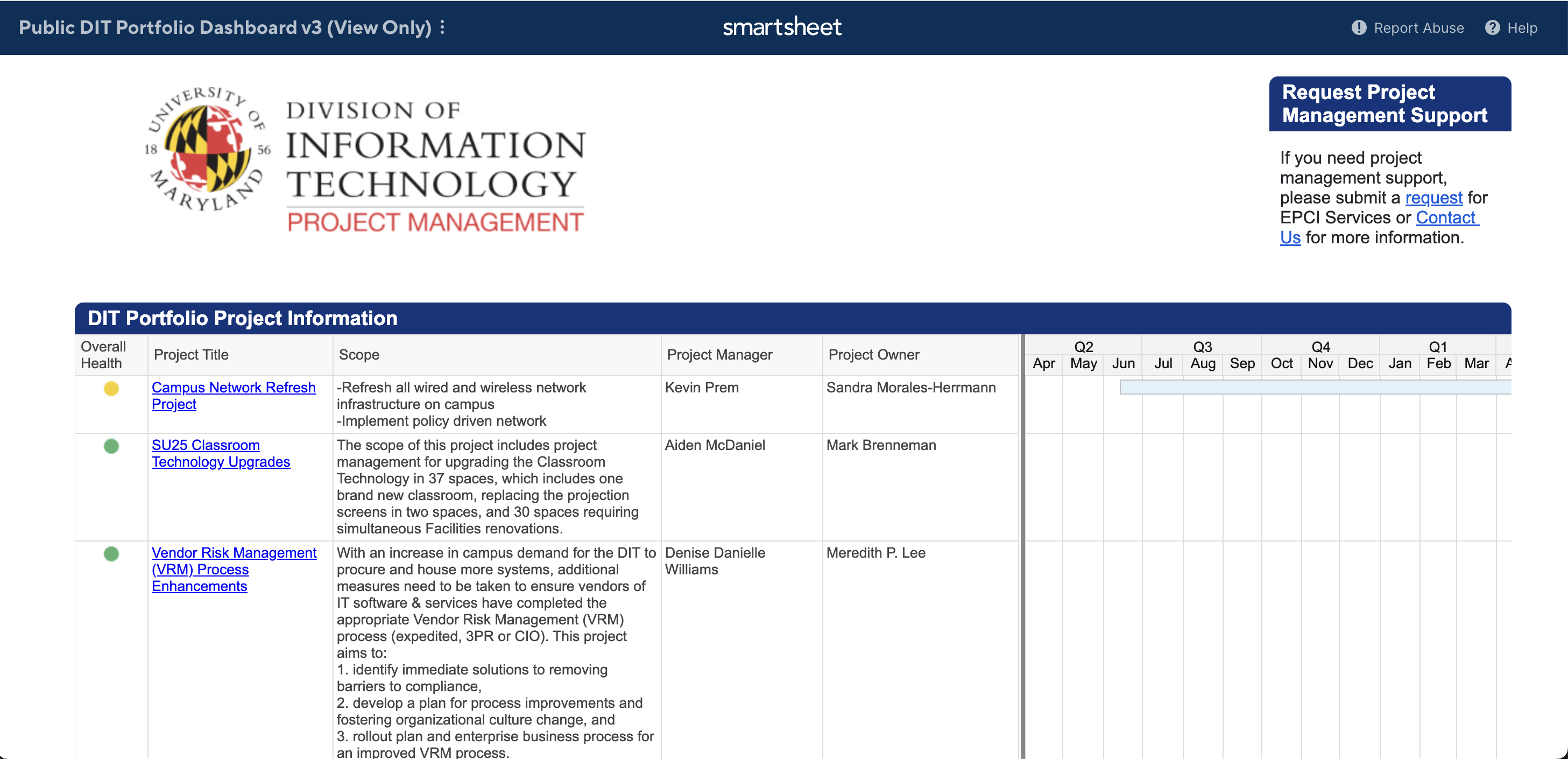Click the Contact Us link
Viewport: 1568px width, 759px height.
(x=1446, y=218)
